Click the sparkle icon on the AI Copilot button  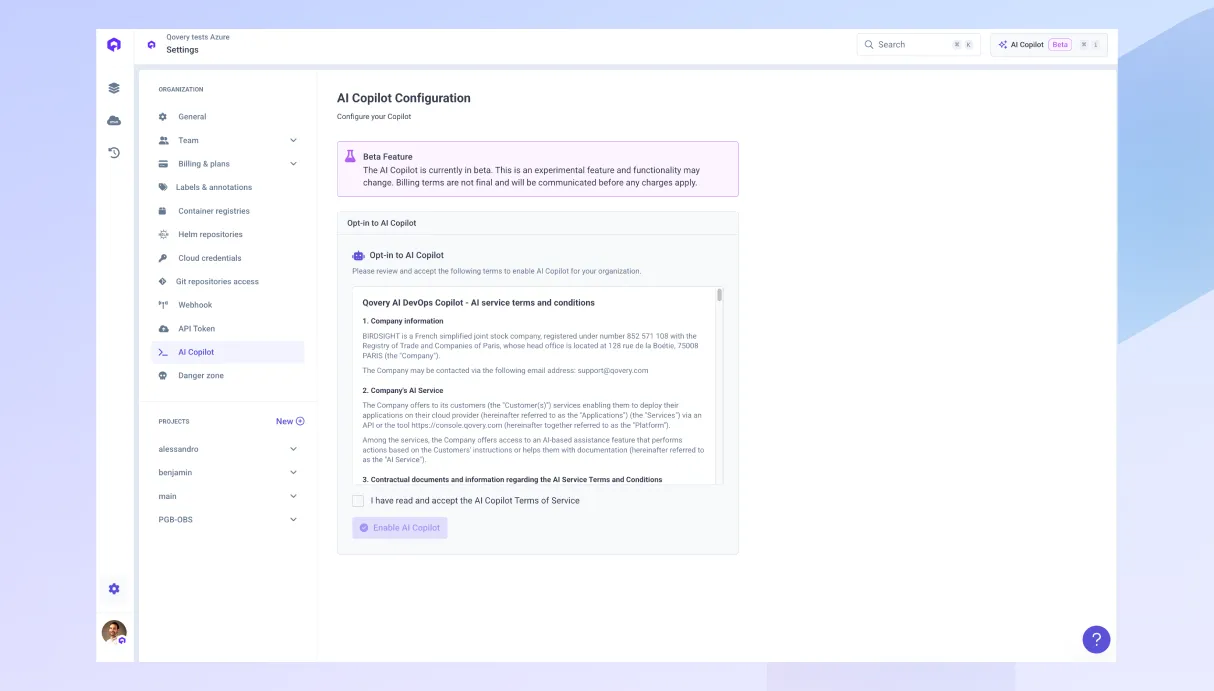point(1003,45)
